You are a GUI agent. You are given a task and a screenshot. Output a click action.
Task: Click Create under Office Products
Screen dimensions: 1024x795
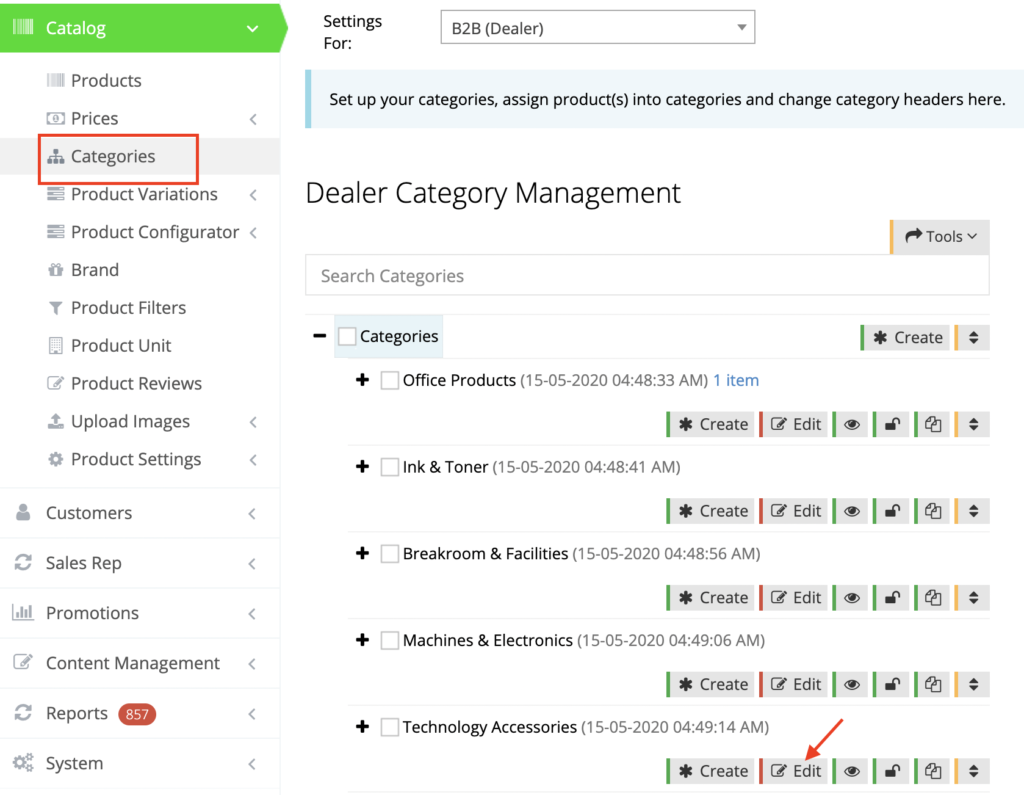[x=711, y=425]
